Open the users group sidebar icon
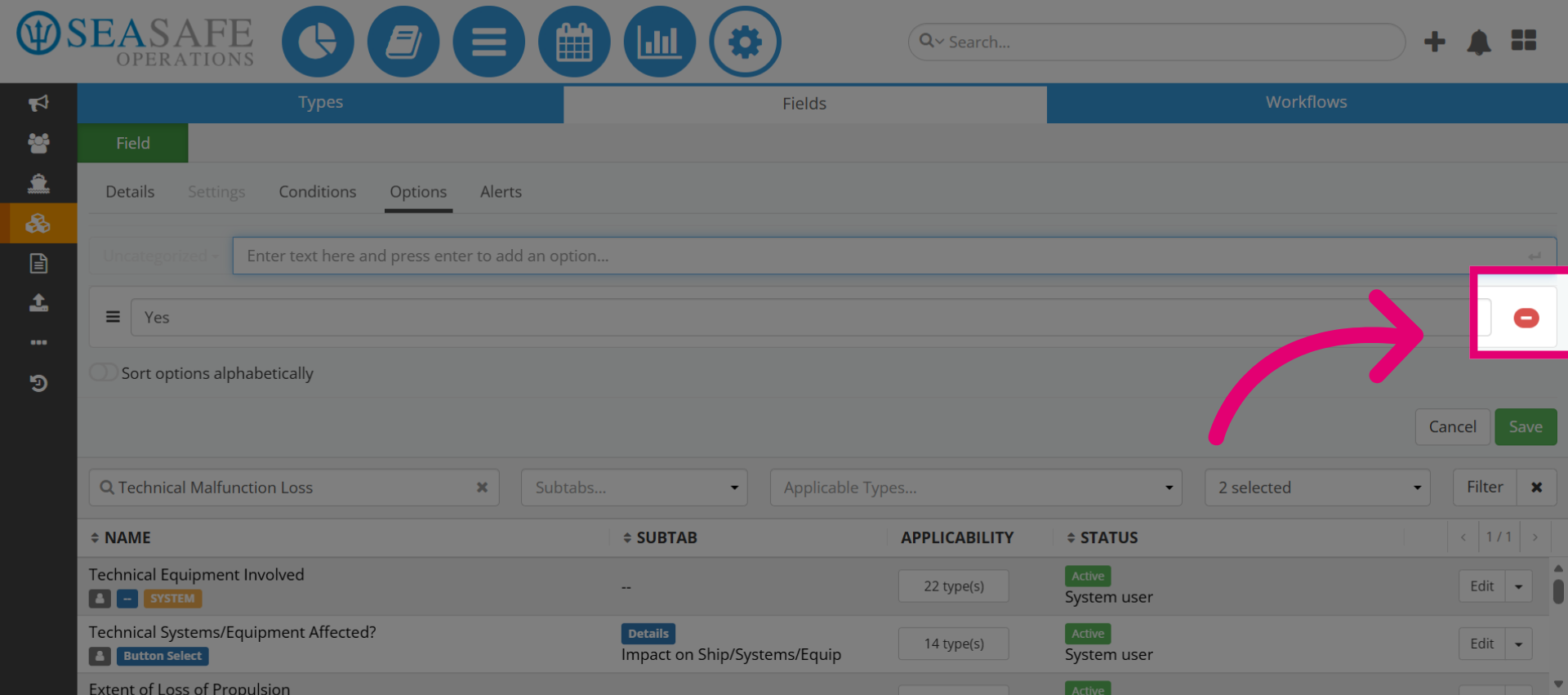Viewport: 1568px width, 695px height. click(x=38, y=143)
